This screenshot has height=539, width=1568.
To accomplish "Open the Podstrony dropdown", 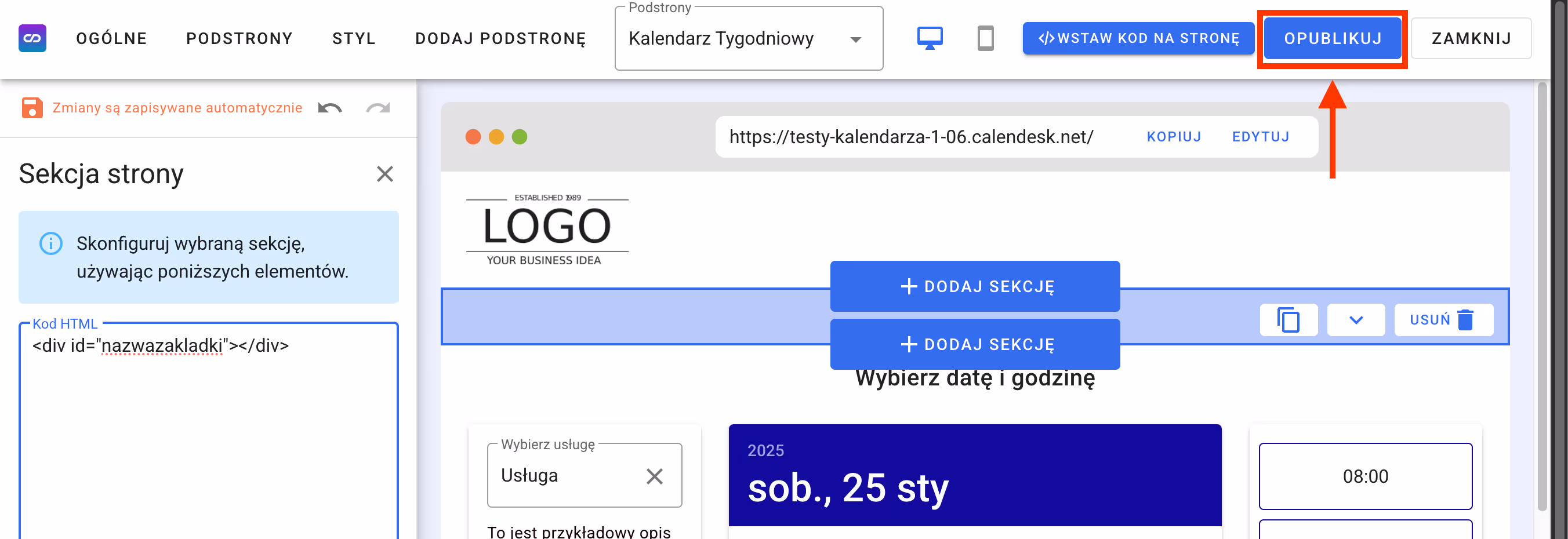I will pyautogui.click(x=856, y=38).
